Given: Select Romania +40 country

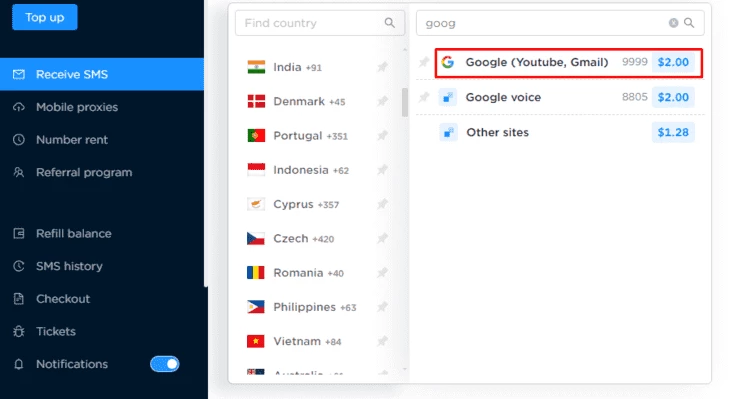Looking at the screenshot, I should click(x=308, y=273).
